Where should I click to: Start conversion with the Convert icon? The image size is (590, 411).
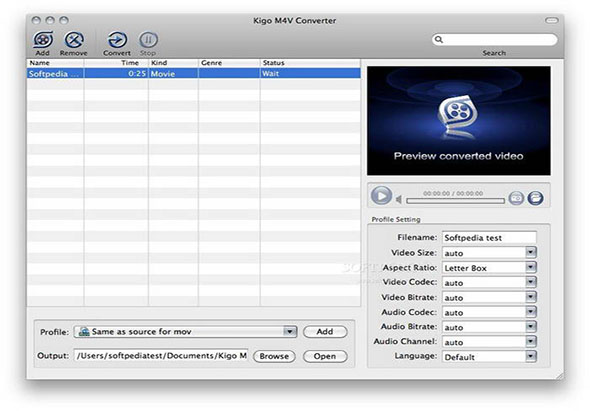[117, 40]
